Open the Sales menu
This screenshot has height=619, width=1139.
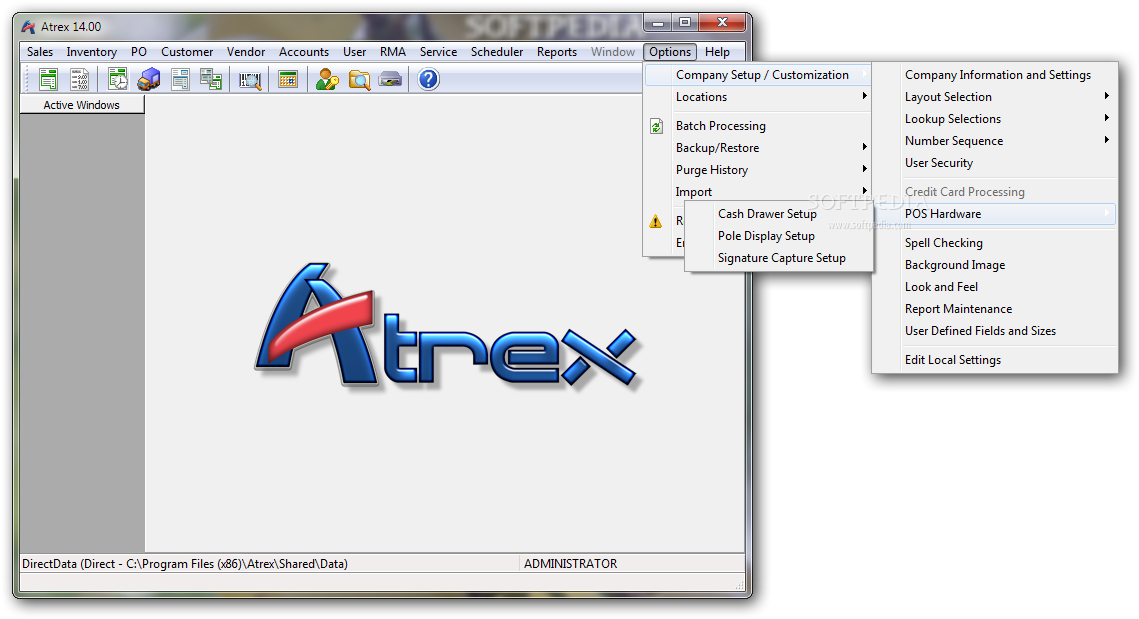pyautogui.click(x=40, y=52)
